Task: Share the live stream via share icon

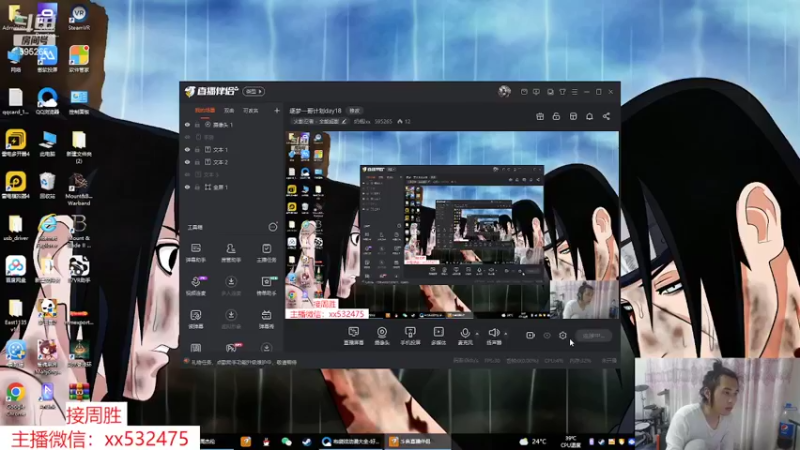Action: 606,116
